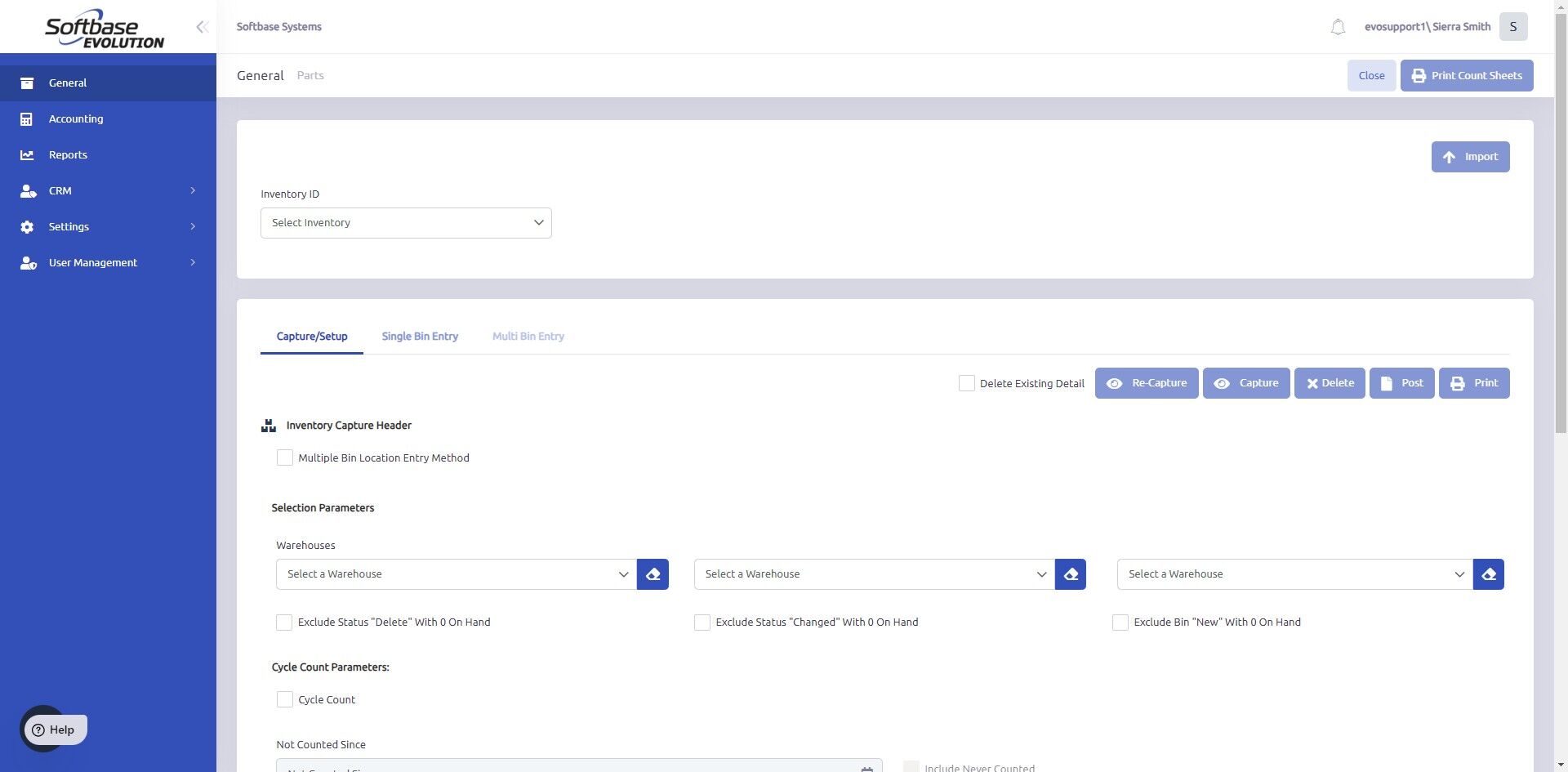Click Print Count Sheets

point(1467,76)
